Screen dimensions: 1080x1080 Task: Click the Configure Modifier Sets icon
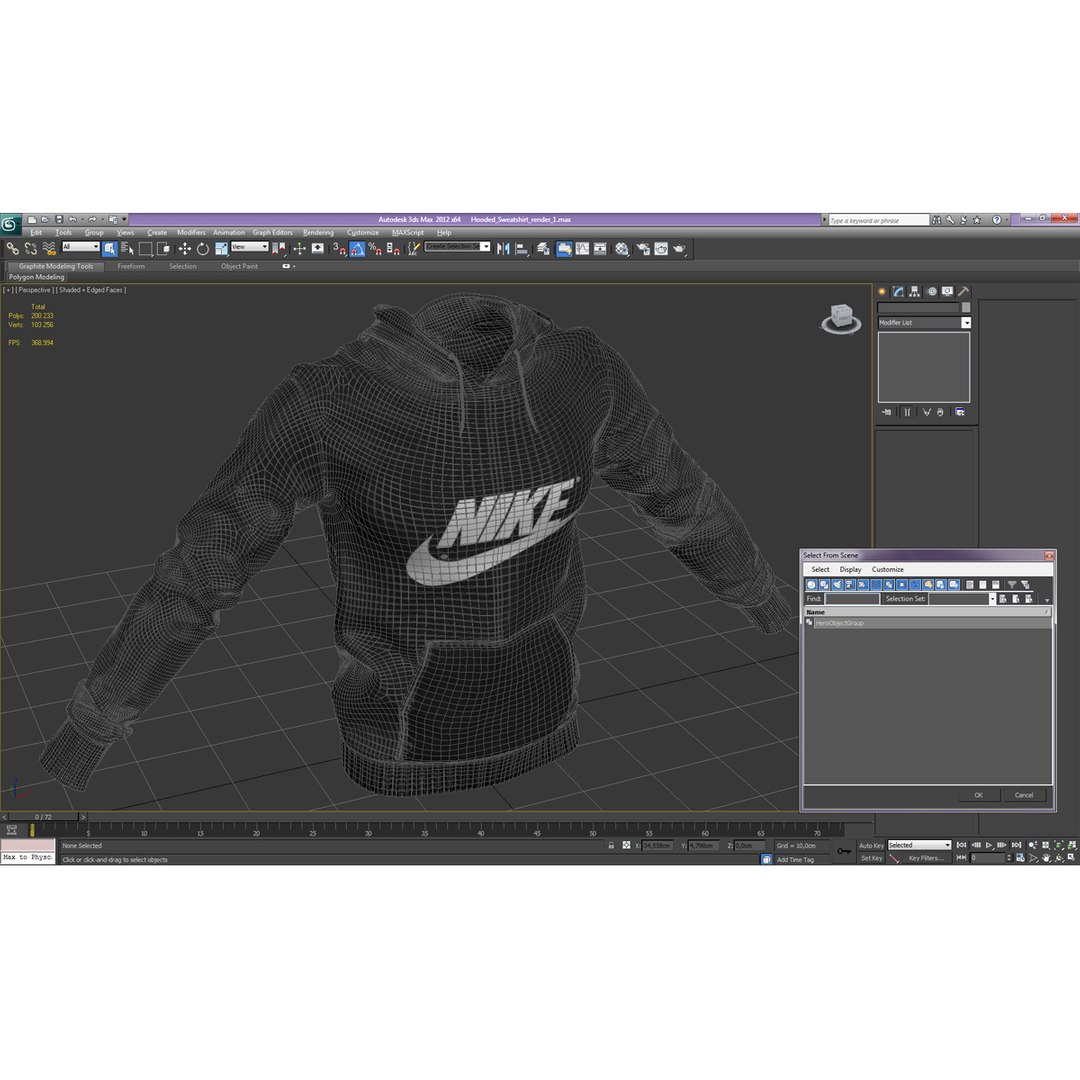(959, 412)
